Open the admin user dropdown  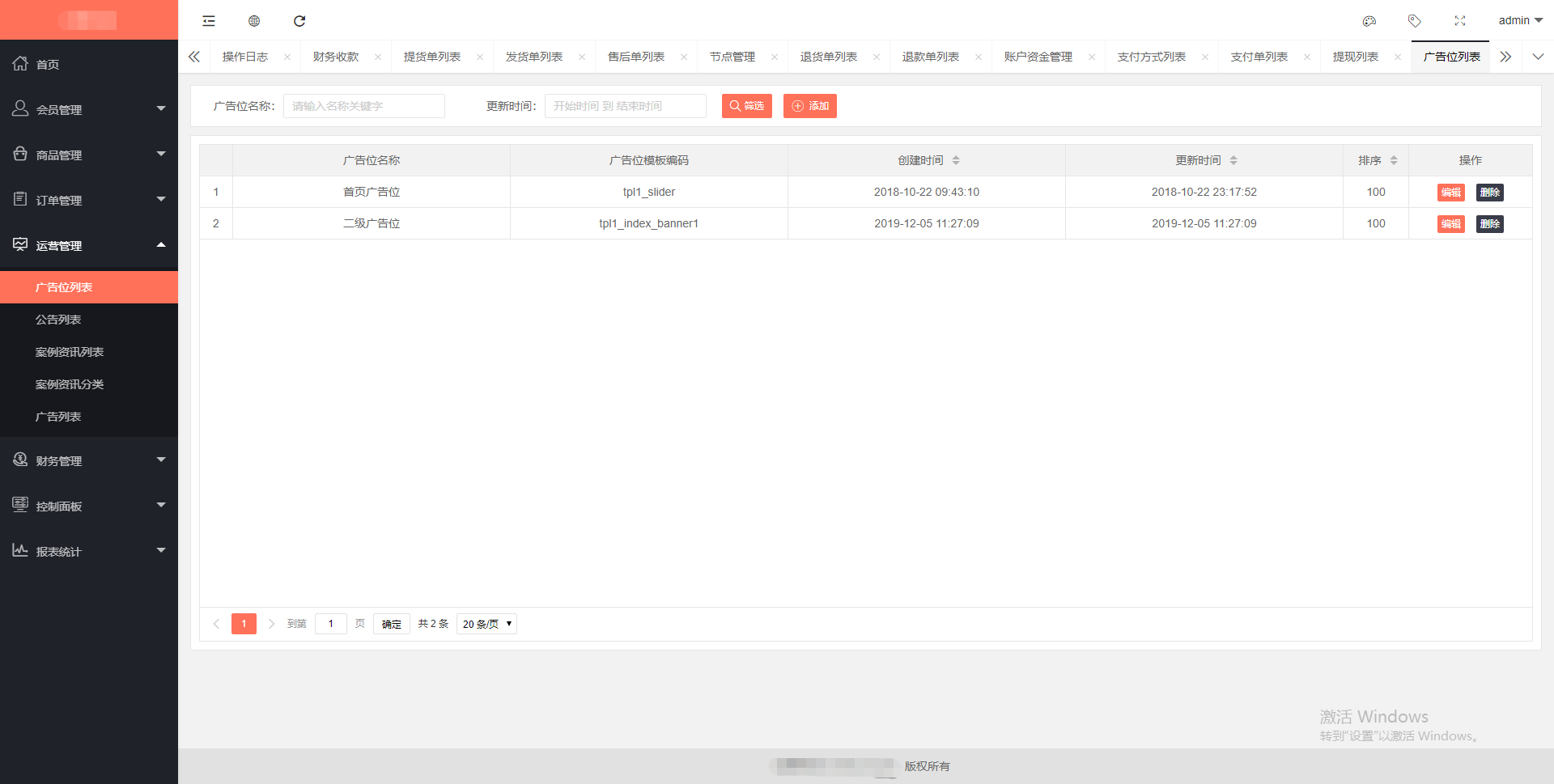coord(1520,20)
